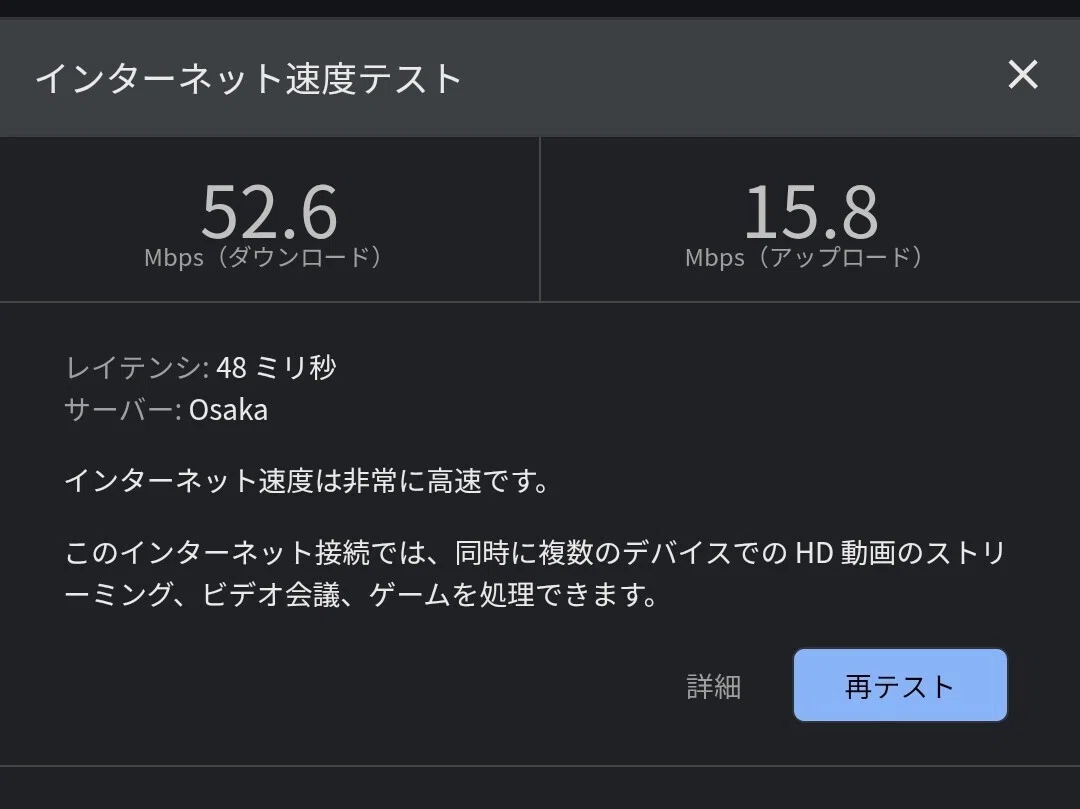The height and width of the screenshot is (809, 1080).
Task: Select the 52.6 download speed value
Action: coord(269,211)
